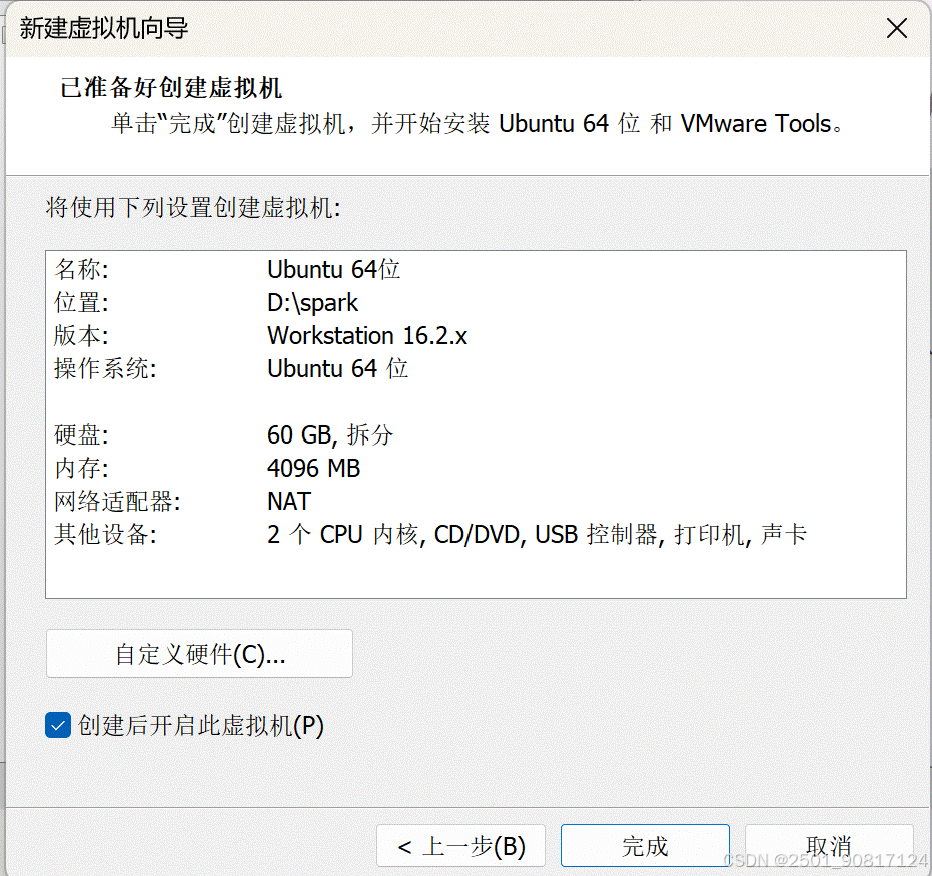Click the heading 已准备好创建虚拟机

[170, 88]
